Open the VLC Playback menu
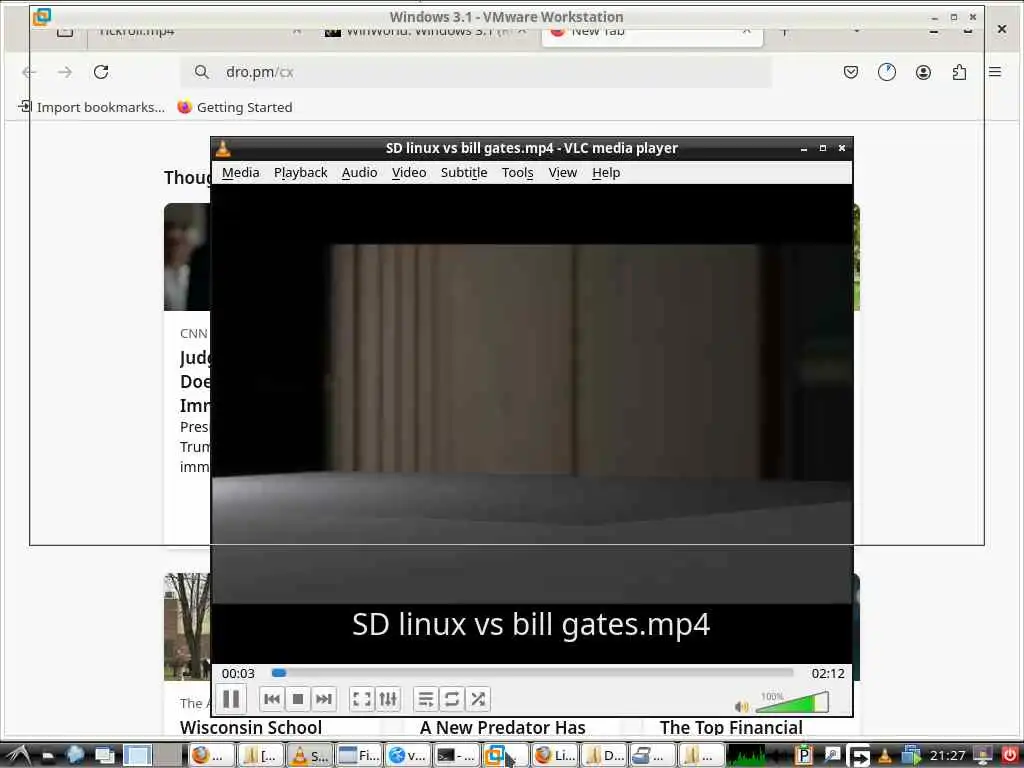This screenshot has width=1024, height=768. pos(300,172)
